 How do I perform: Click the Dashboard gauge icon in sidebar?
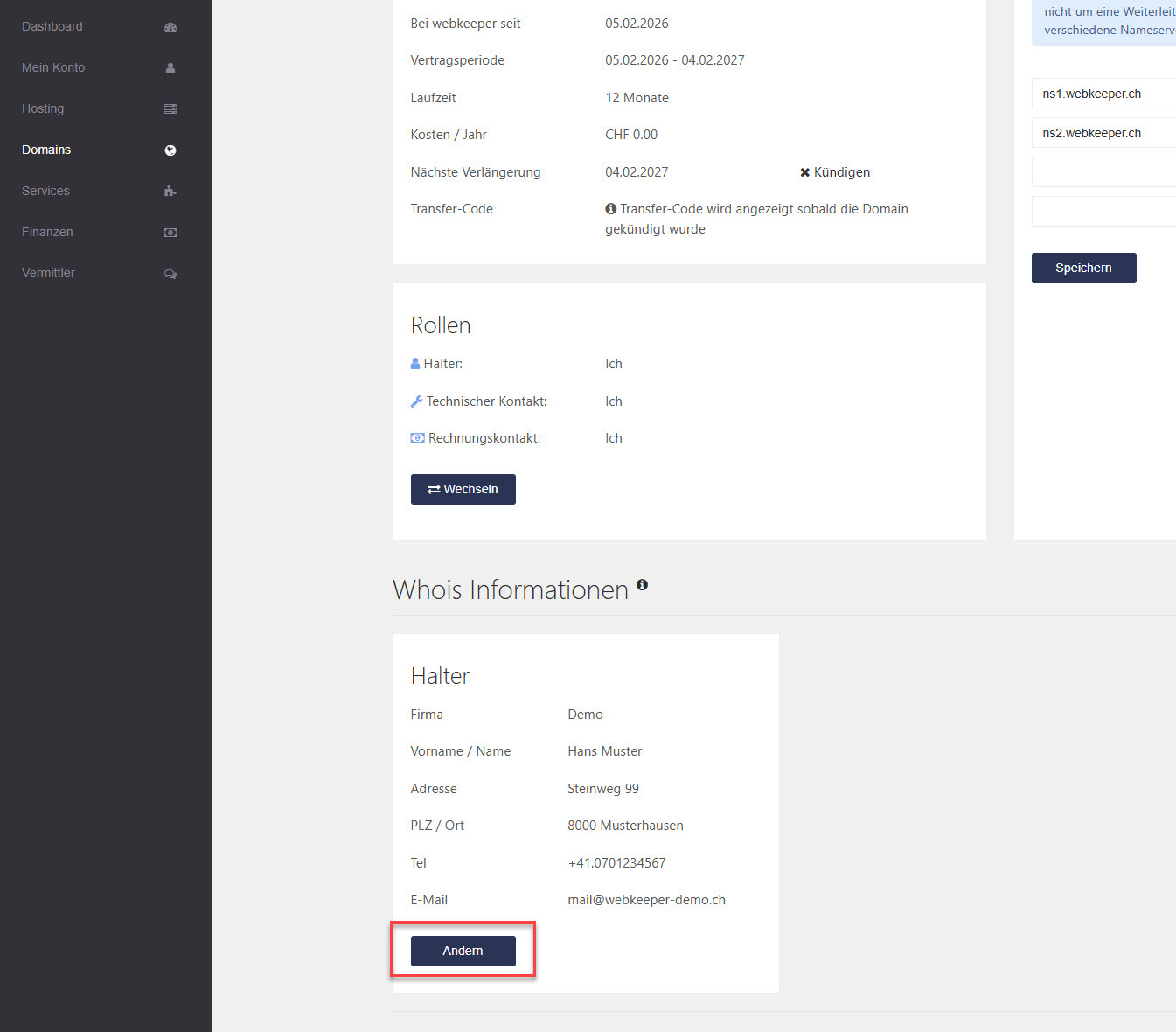(170, 27)
